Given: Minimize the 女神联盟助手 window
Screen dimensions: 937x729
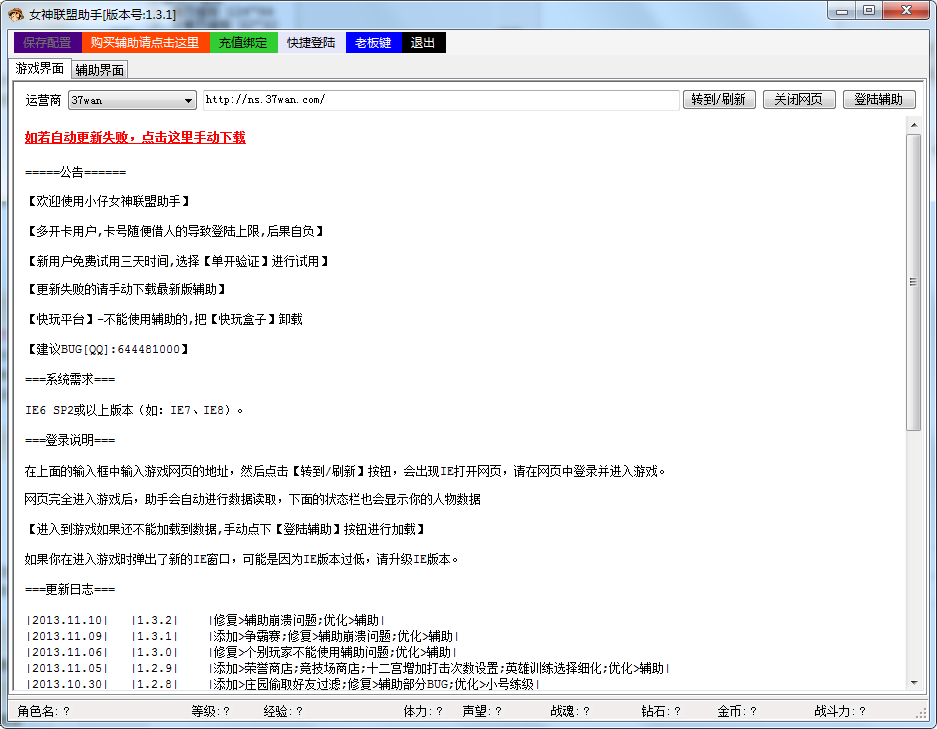Looking at the screenshot, I should click(842, 11).
